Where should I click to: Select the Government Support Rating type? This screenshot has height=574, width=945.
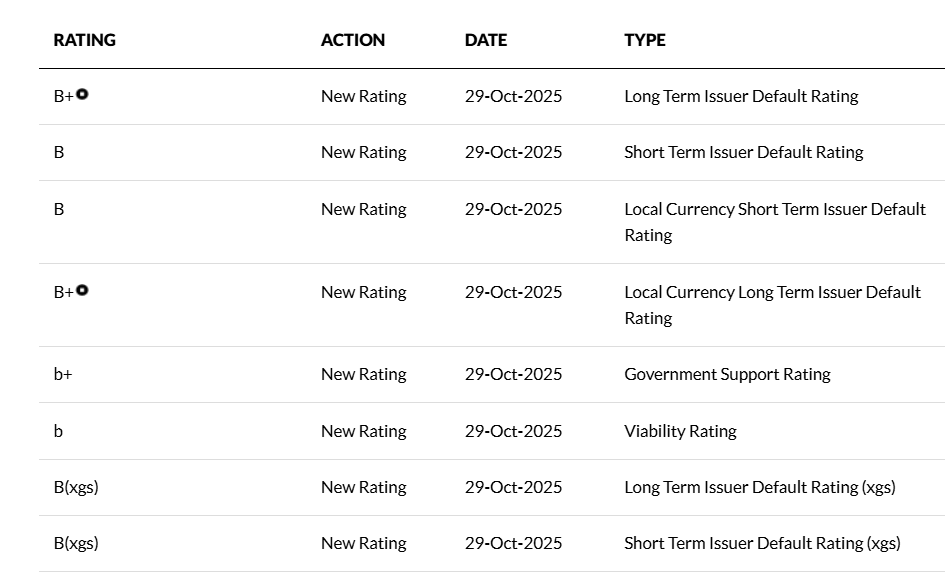727,374
